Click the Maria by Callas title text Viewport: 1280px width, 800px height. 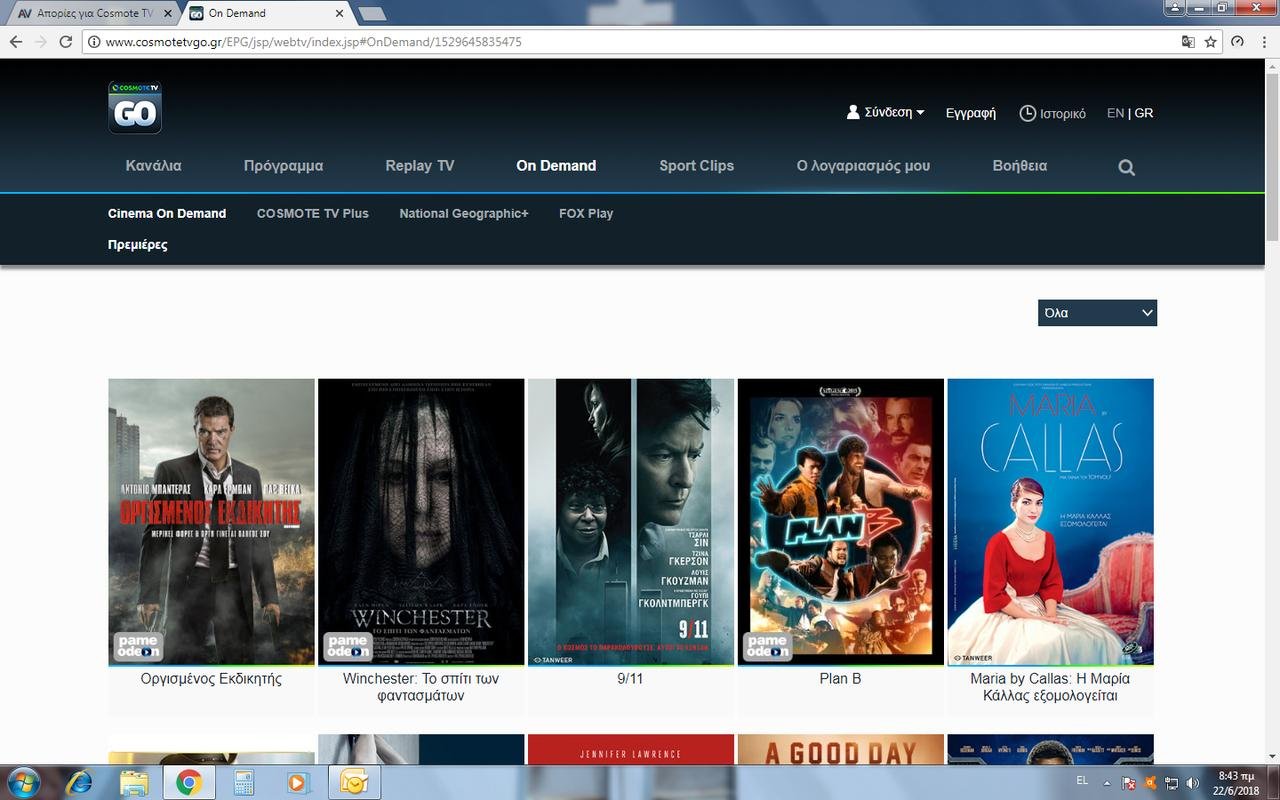point(1050,687)
